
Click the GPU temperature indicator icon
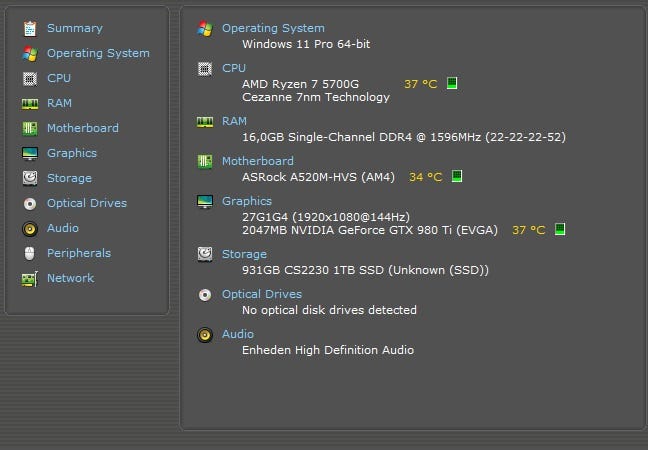[x=560, y=230]
